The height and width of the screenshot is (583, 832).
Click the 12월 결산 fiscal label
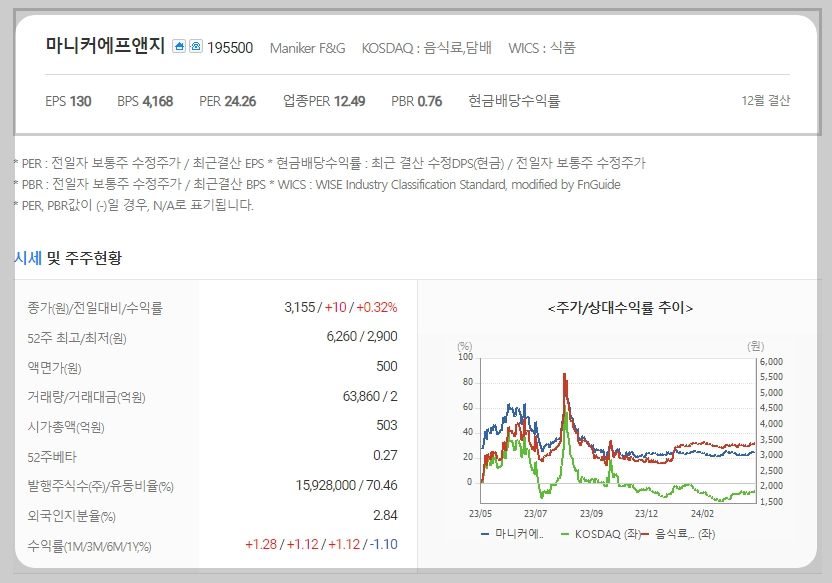(x=766, y=101)
